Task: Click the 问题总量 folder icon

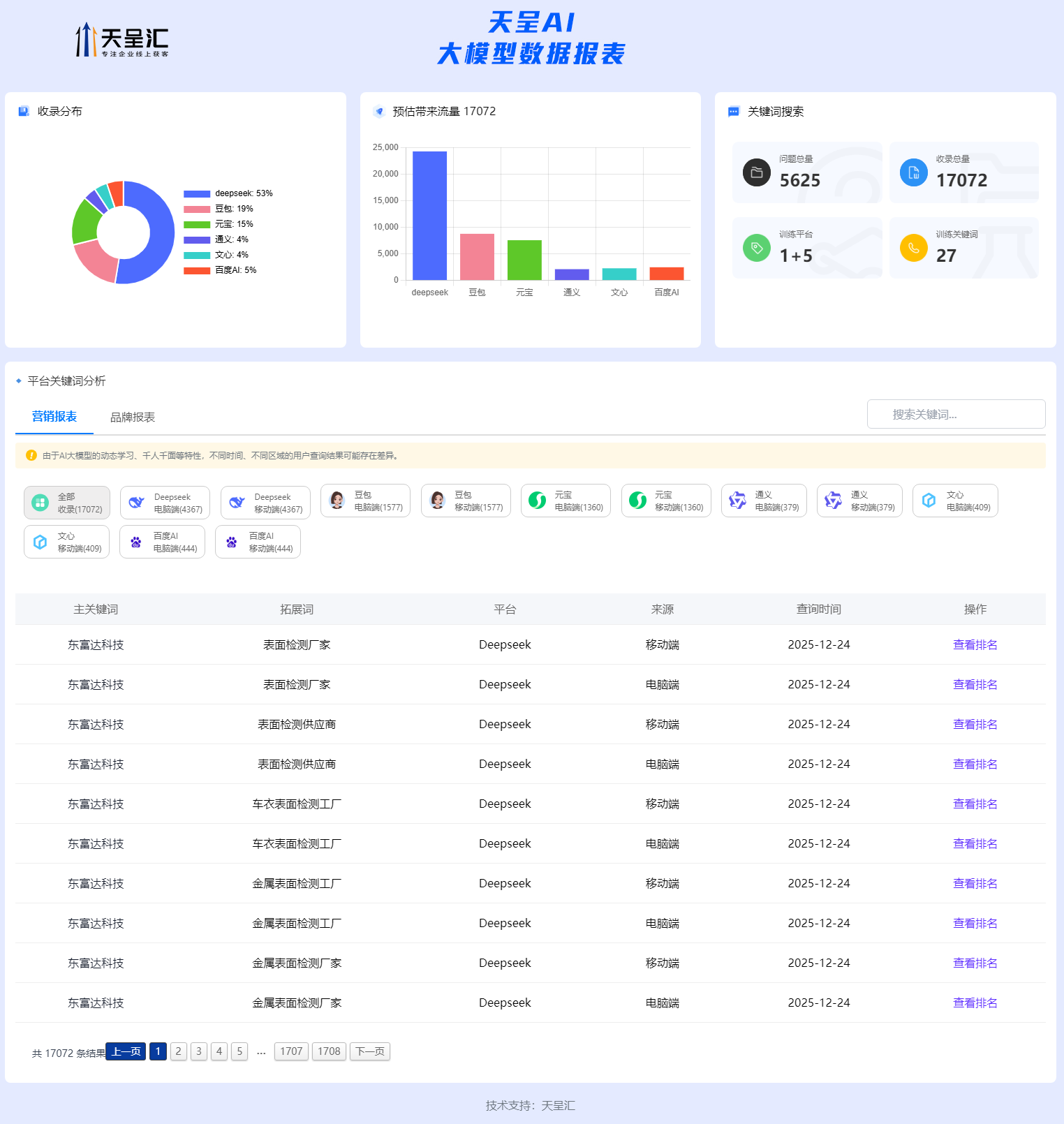Action: click(x=756, y=172)
